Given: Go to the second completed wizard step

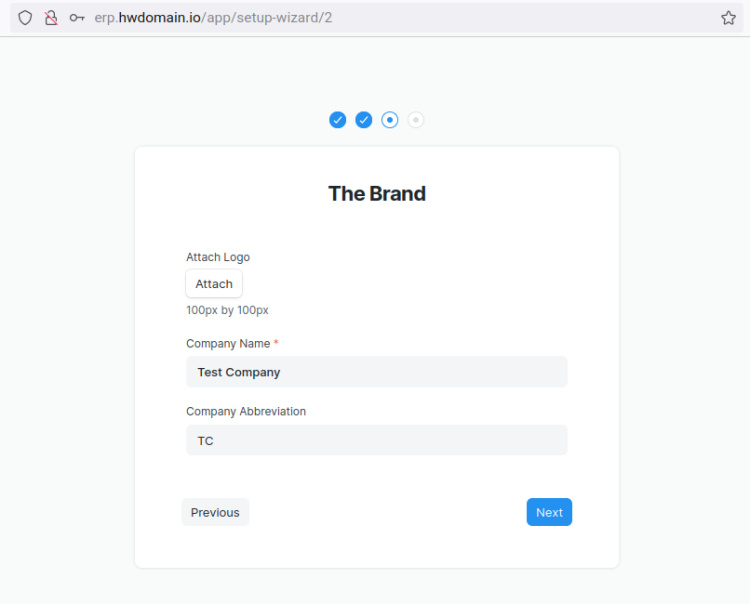Looking at the screenshot, I should point(364,120).
